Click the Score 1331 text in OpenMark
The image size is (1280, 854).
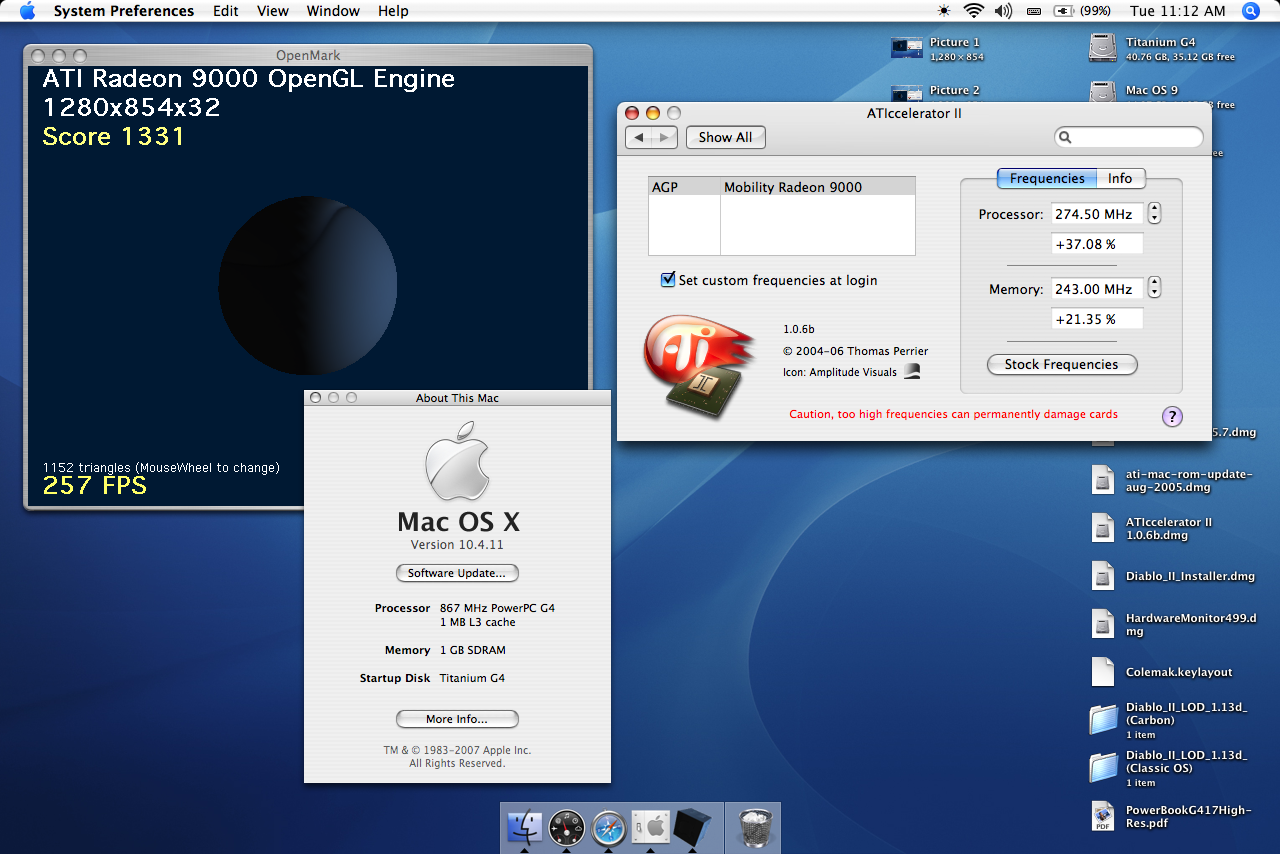[114, 137]
